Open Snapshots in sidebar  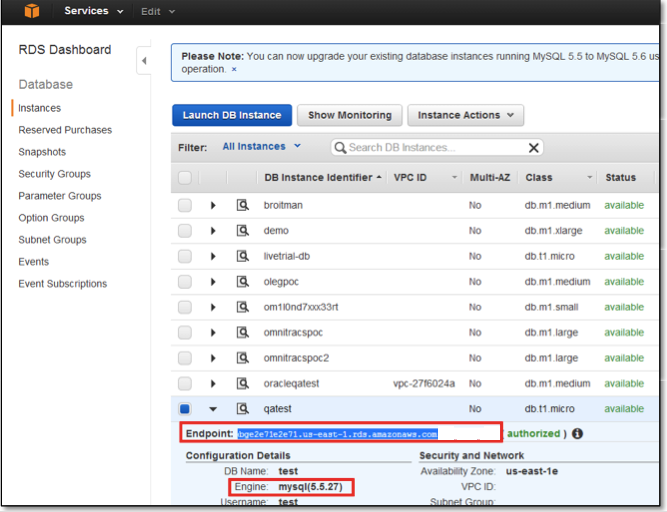pyautogui.click(x=42, y=152)
